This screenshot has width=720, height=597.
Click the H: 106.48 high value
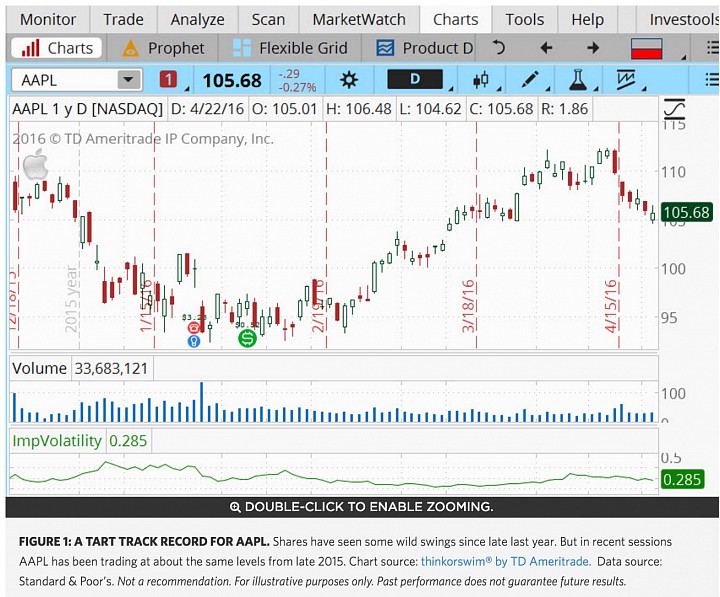[x=359, y=109]
